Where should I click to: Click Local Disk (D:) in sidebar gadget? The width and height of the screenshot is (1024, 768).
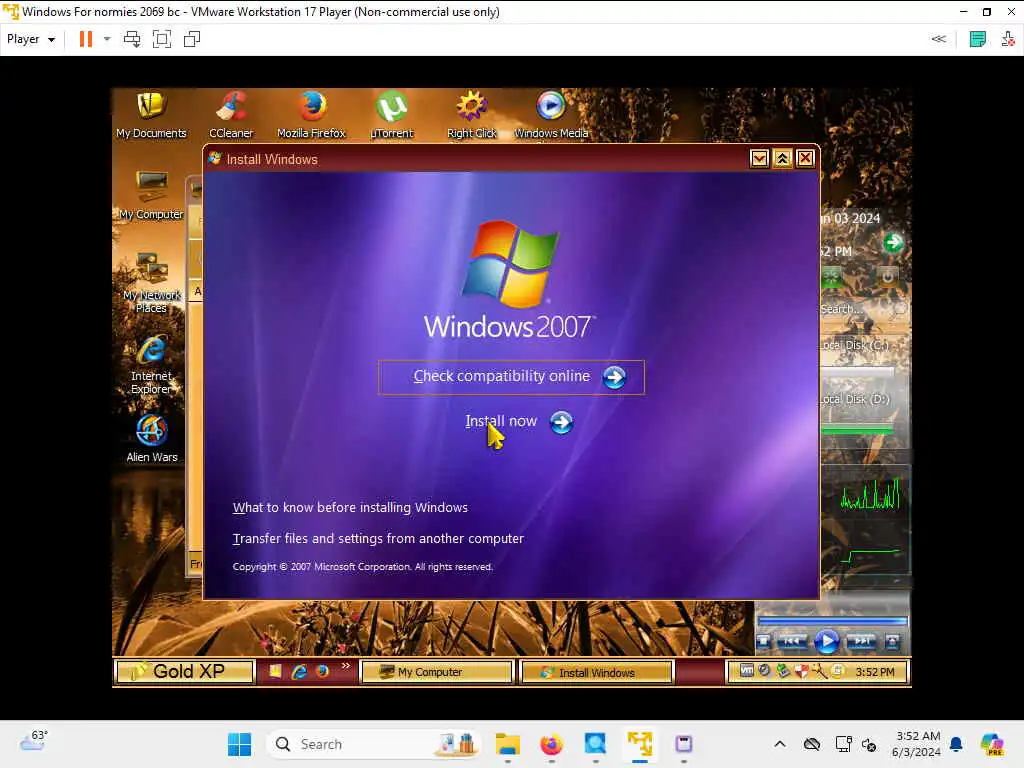click(x=856, y=399)
